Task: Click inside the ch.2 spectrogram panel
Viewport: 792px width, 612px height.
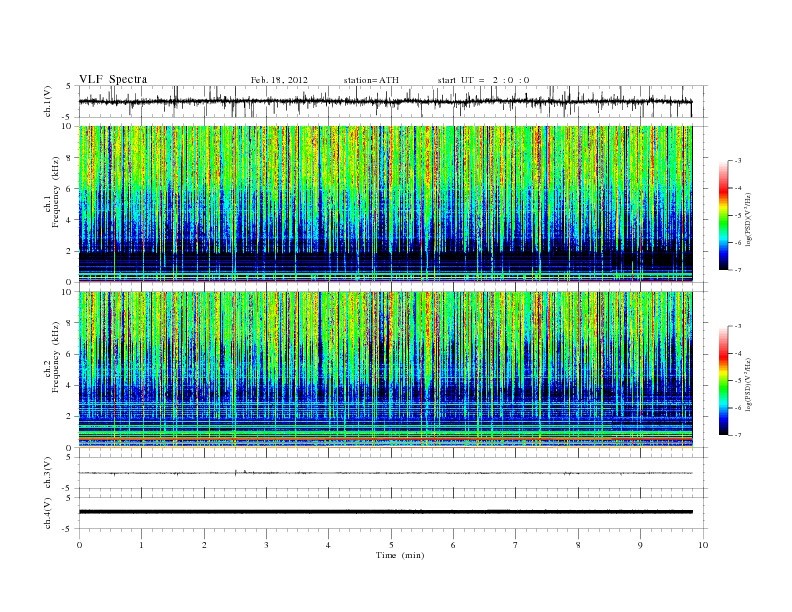Action: 385,369
